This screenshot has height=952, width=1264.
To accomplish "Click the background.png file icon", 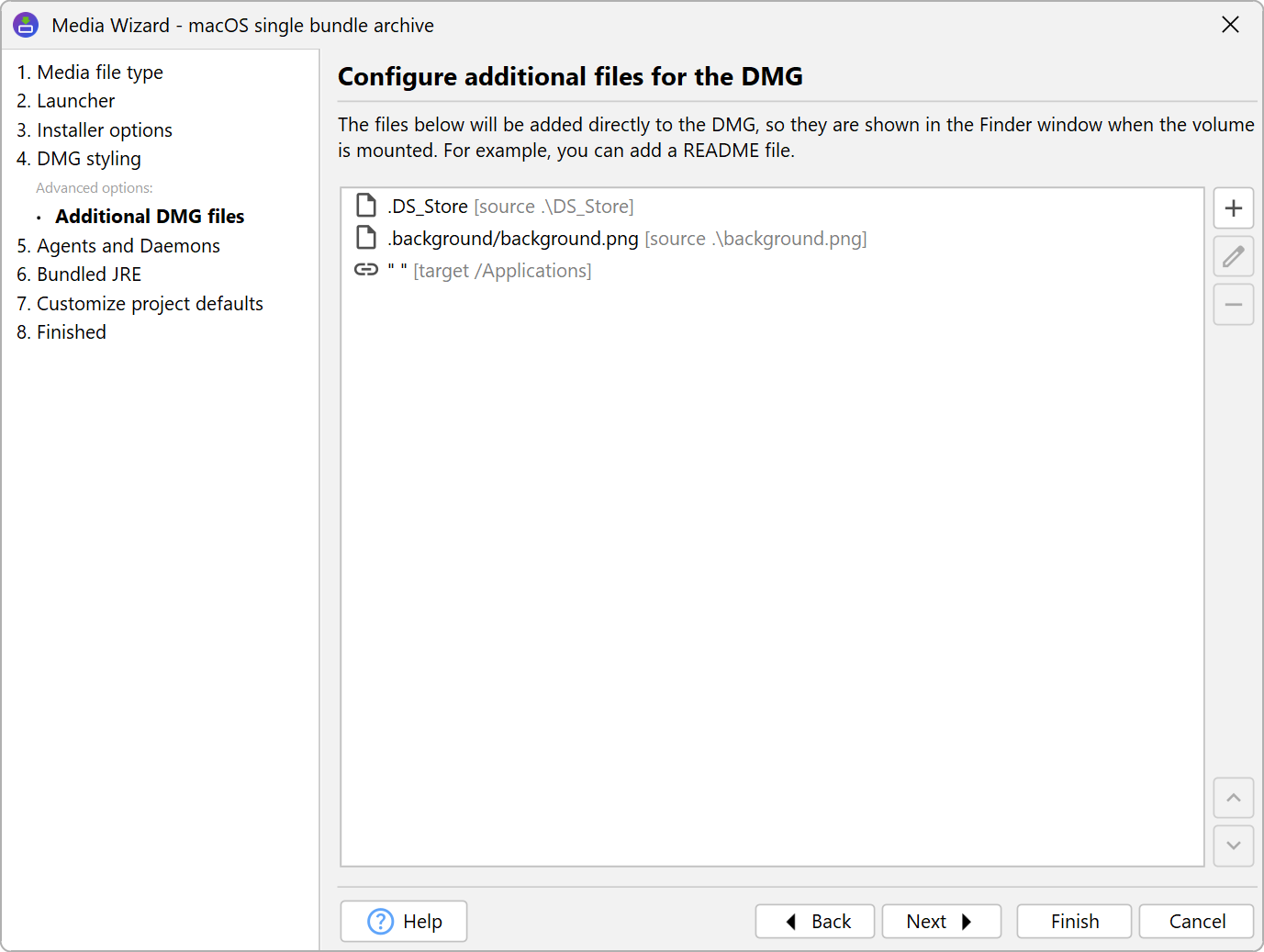I will (366, 238).
